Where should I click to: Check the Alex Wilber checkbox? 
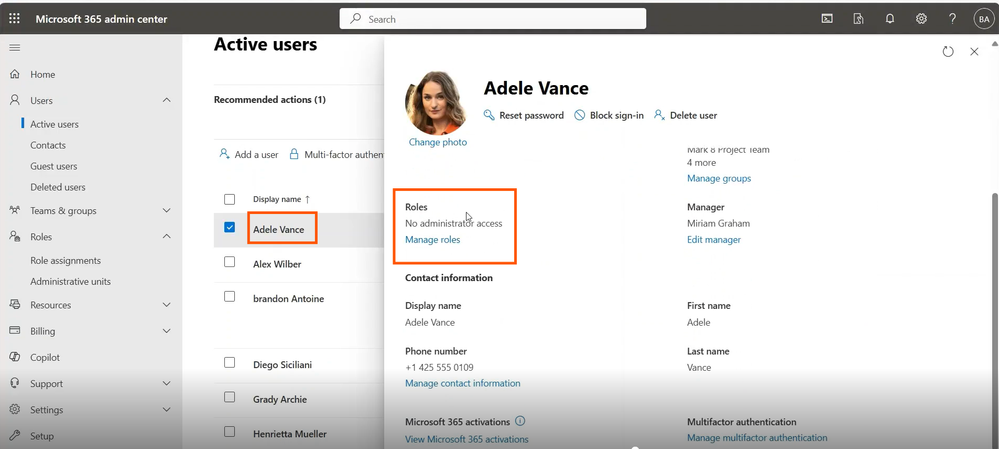(x=229, y=262)
